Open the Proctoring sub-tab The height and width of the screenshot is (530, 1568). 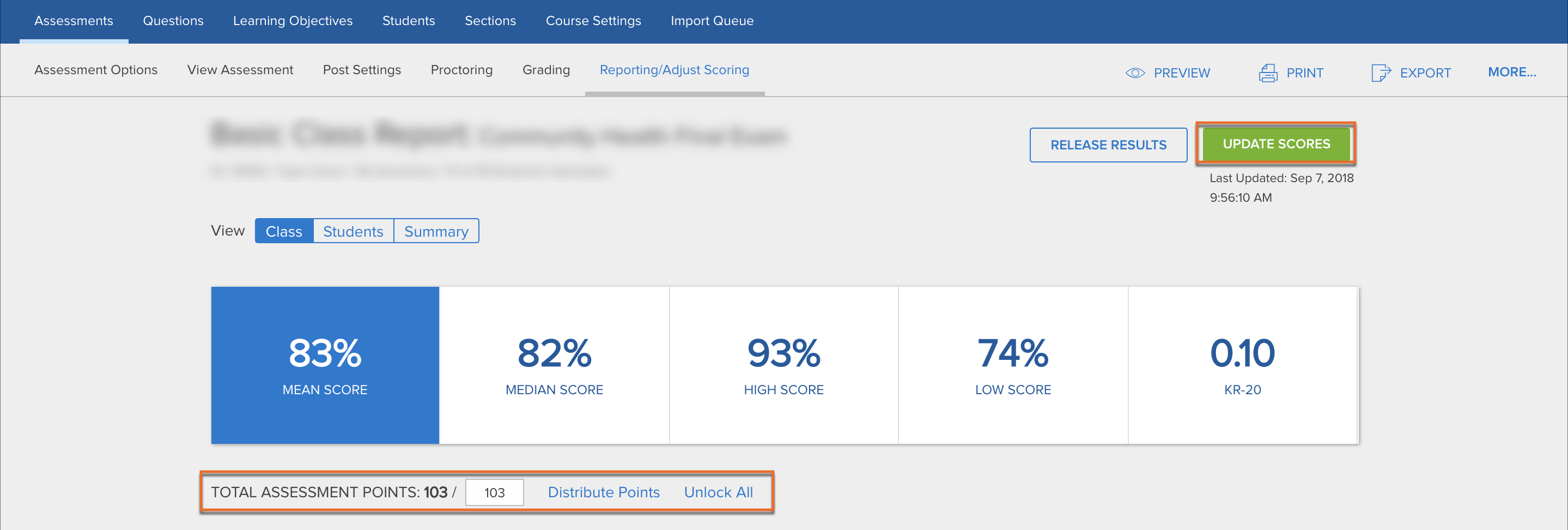point(461,70)
